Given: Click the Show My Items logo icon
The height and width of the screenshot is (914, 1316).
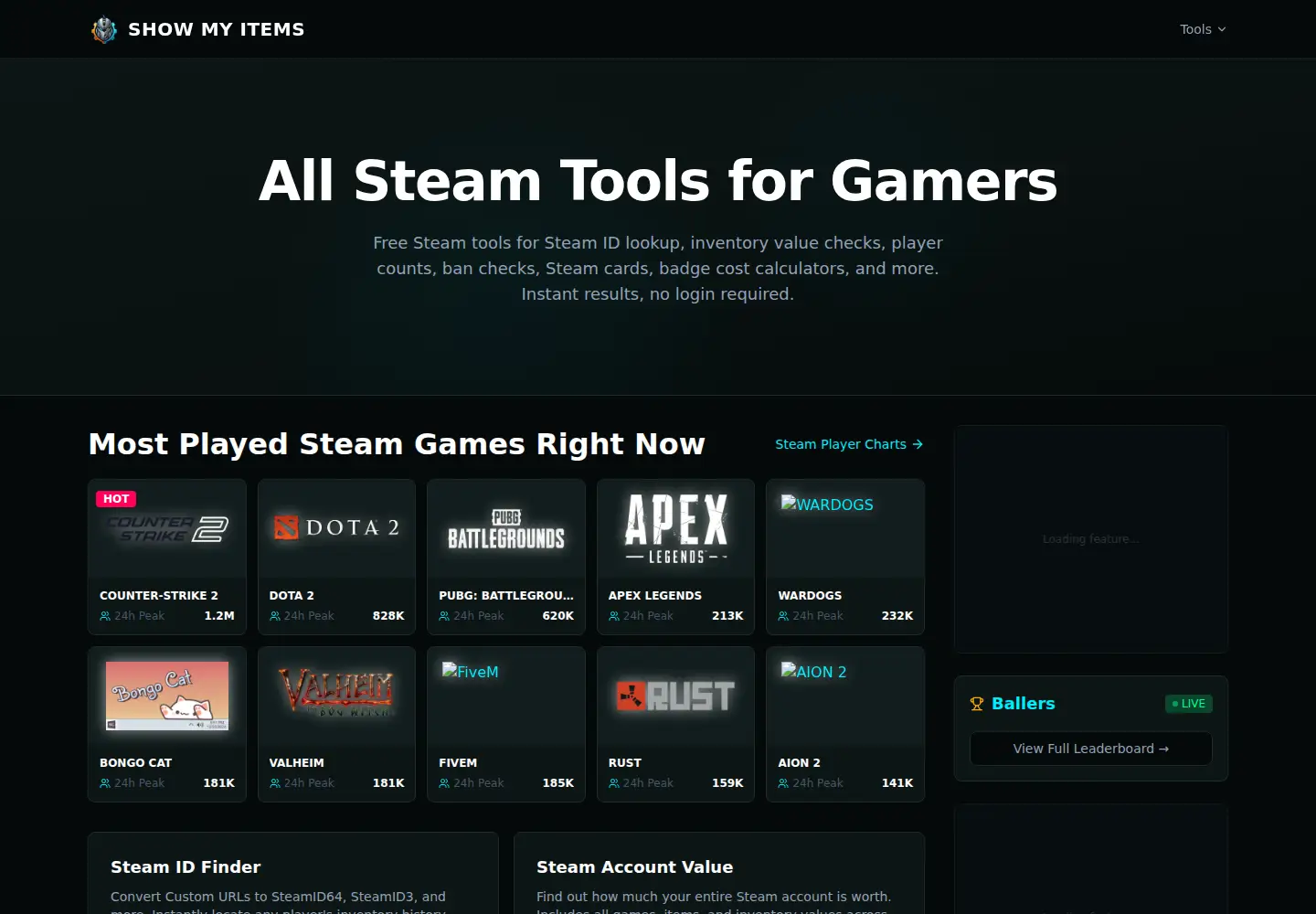Looking at the screenshot, I should click(104, 29).
